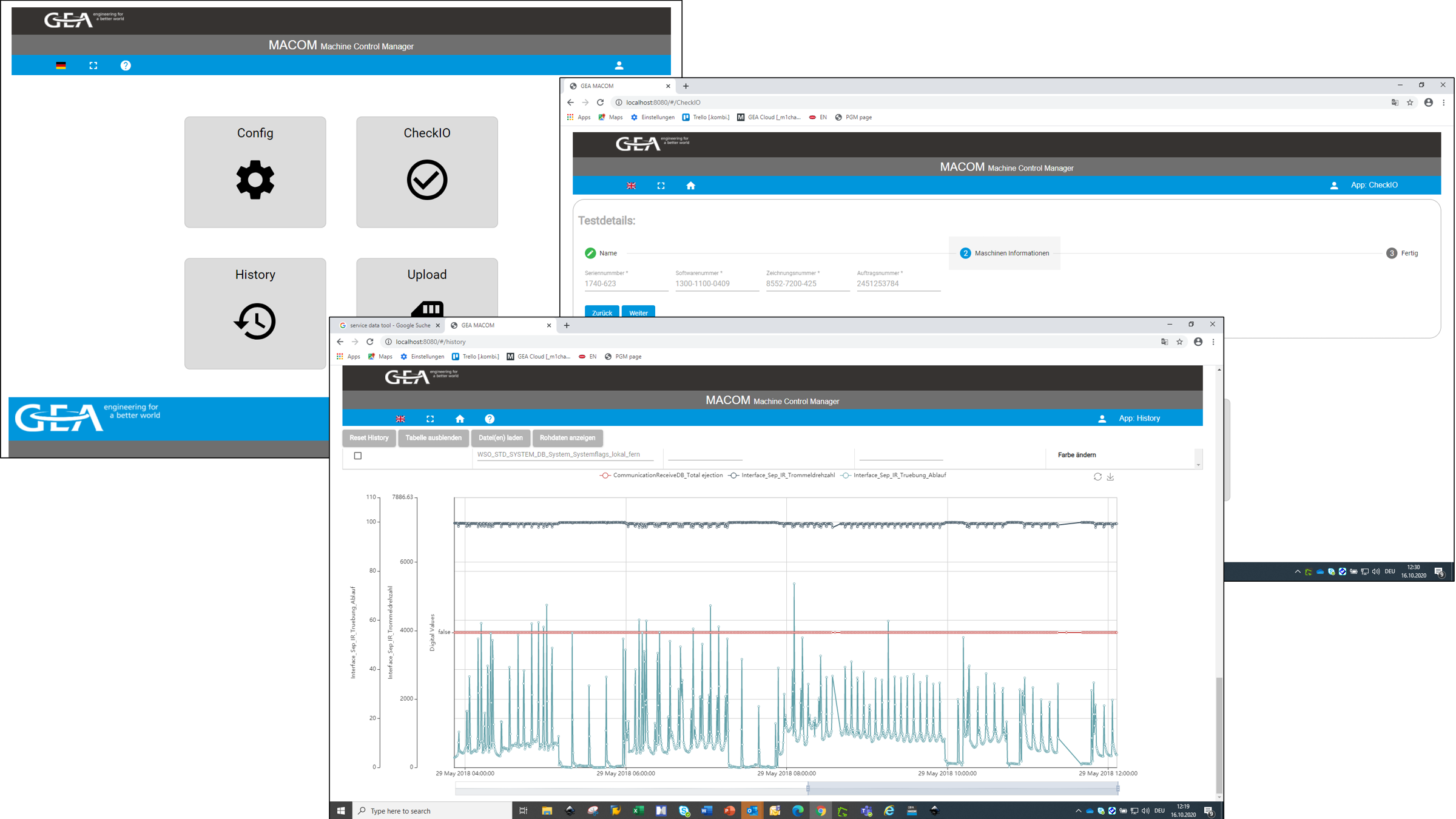Switch to service data tool Google tab

coord(388,325)
